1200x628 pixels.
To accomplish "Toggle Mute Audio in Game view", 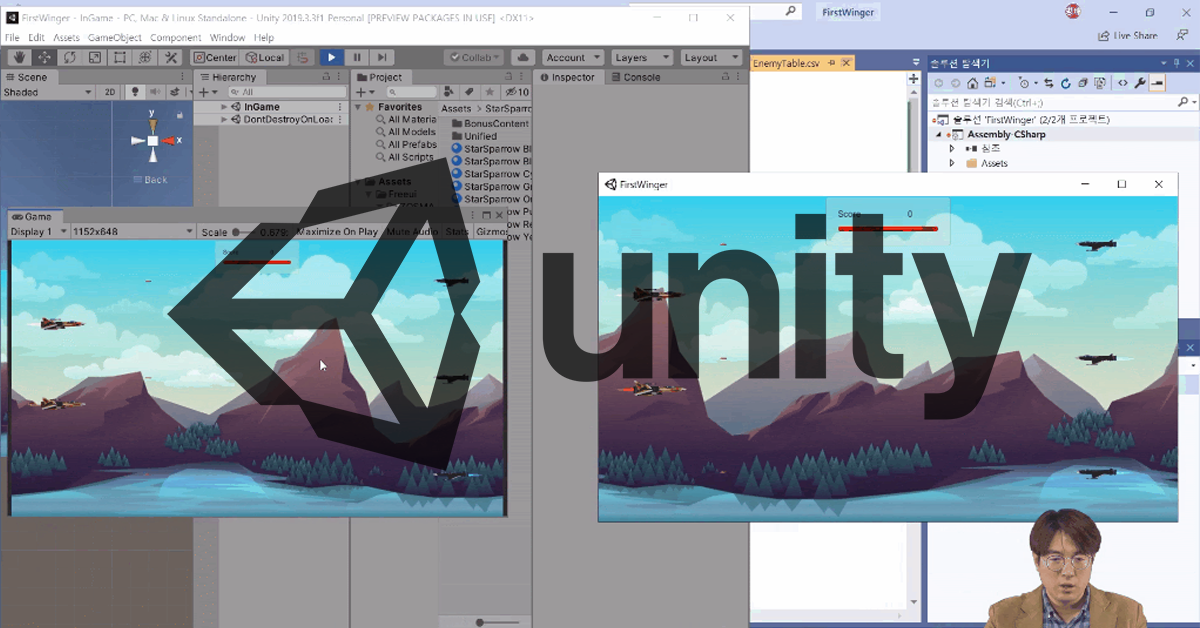I will (x=412, y=232).
